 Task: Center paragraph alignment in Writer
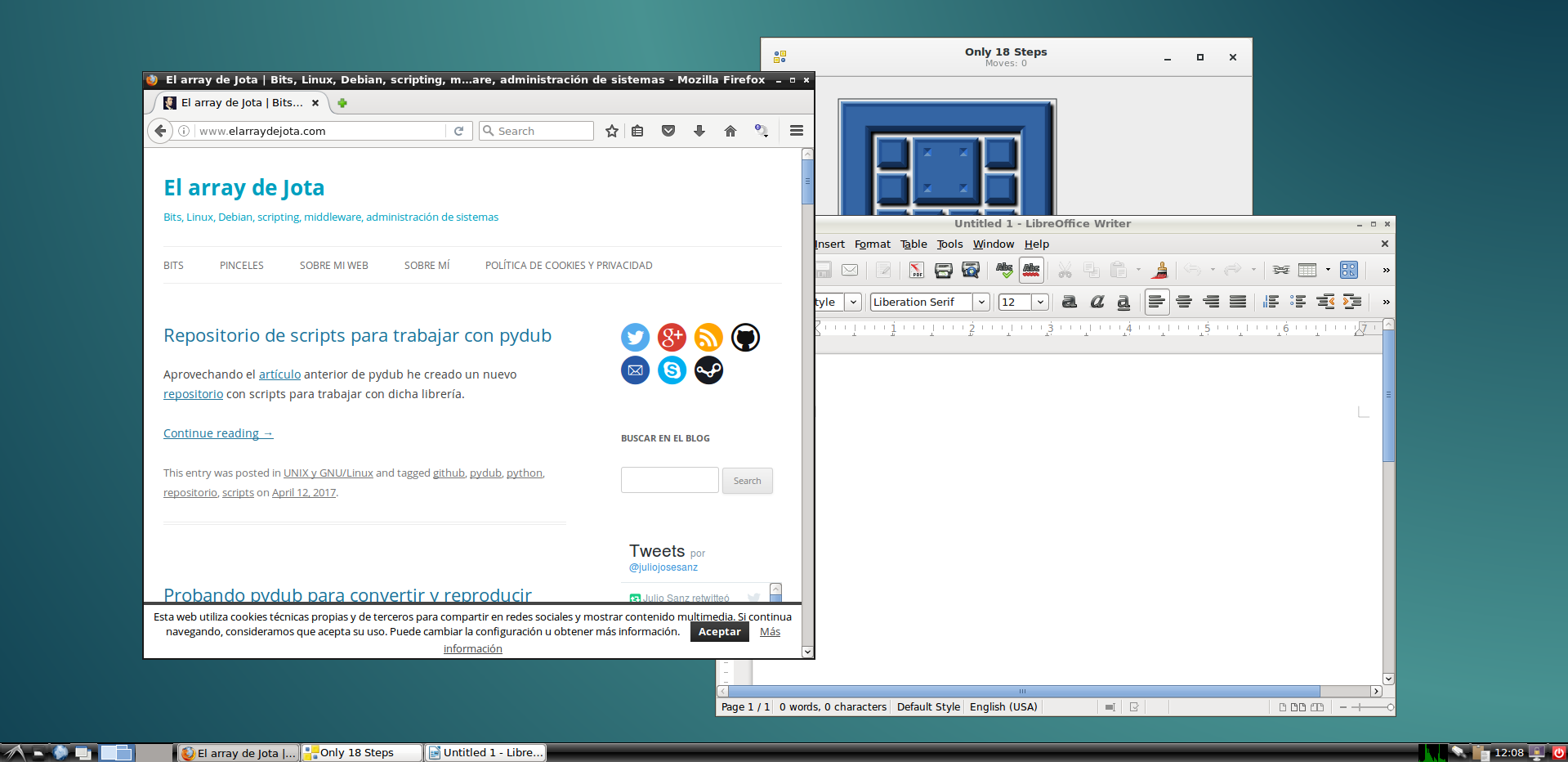(x=1184, y=302)
